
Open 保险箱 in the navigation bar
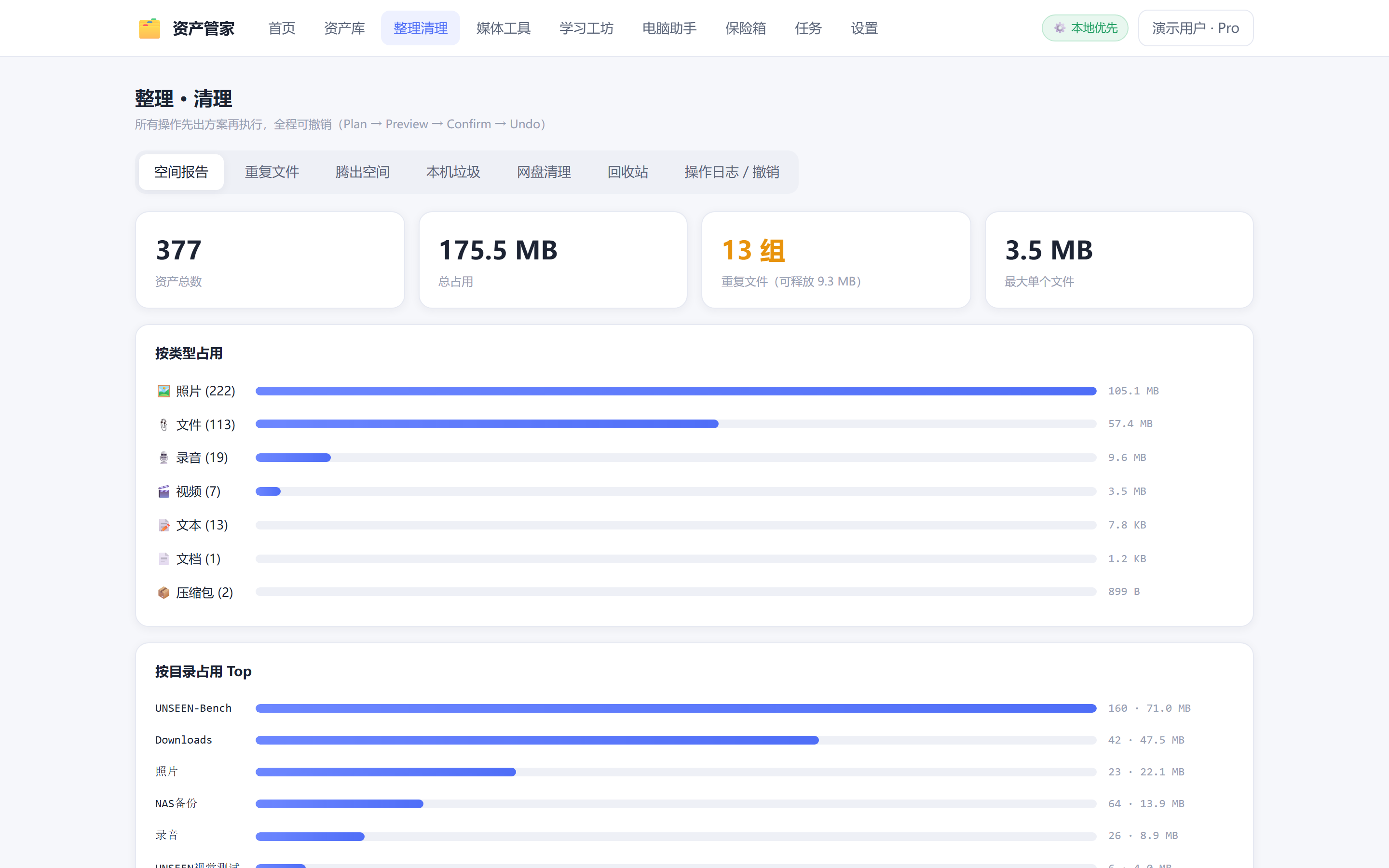pyautogui.click(x=746, y=28)
